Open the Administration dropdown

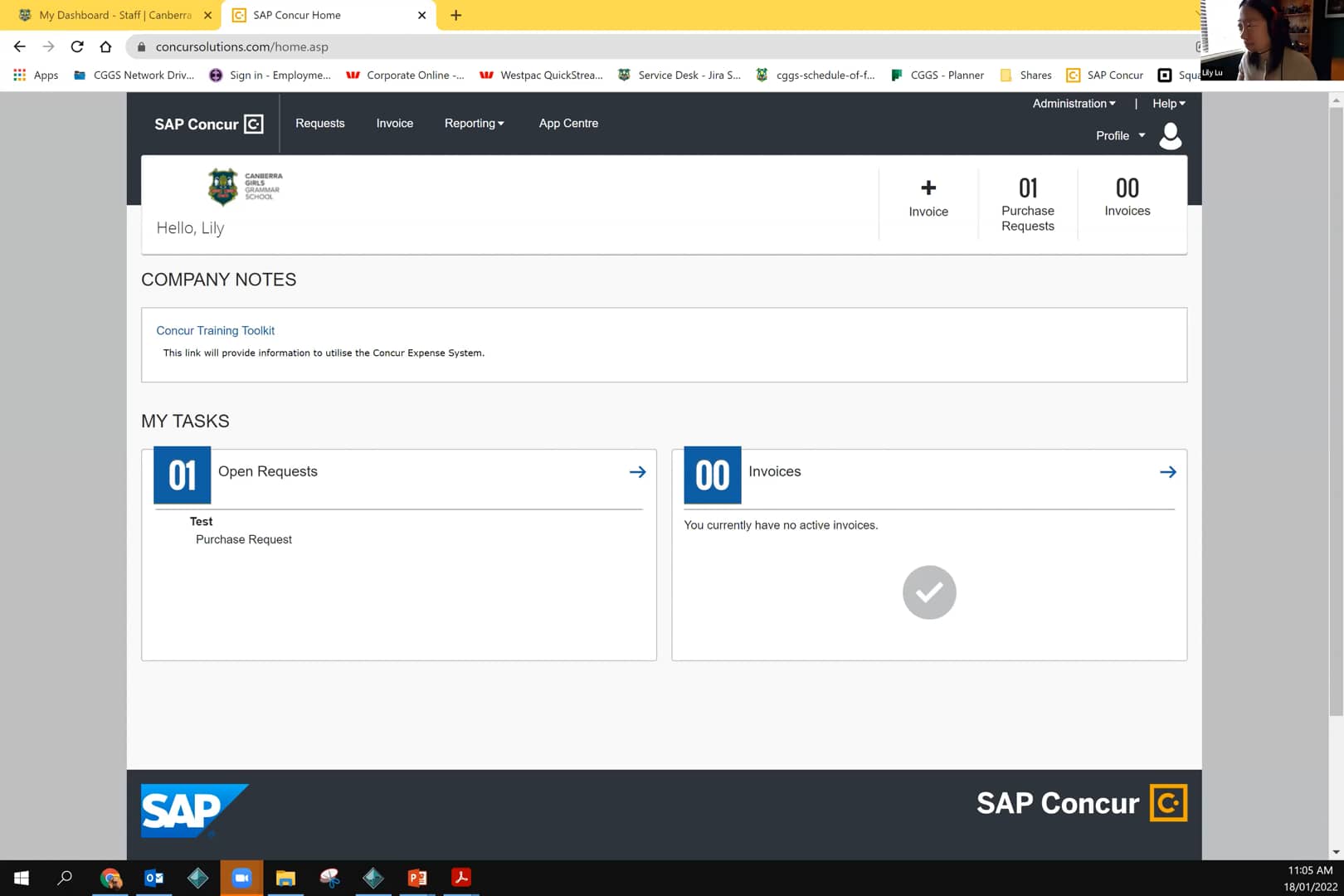click(1073, 103)
